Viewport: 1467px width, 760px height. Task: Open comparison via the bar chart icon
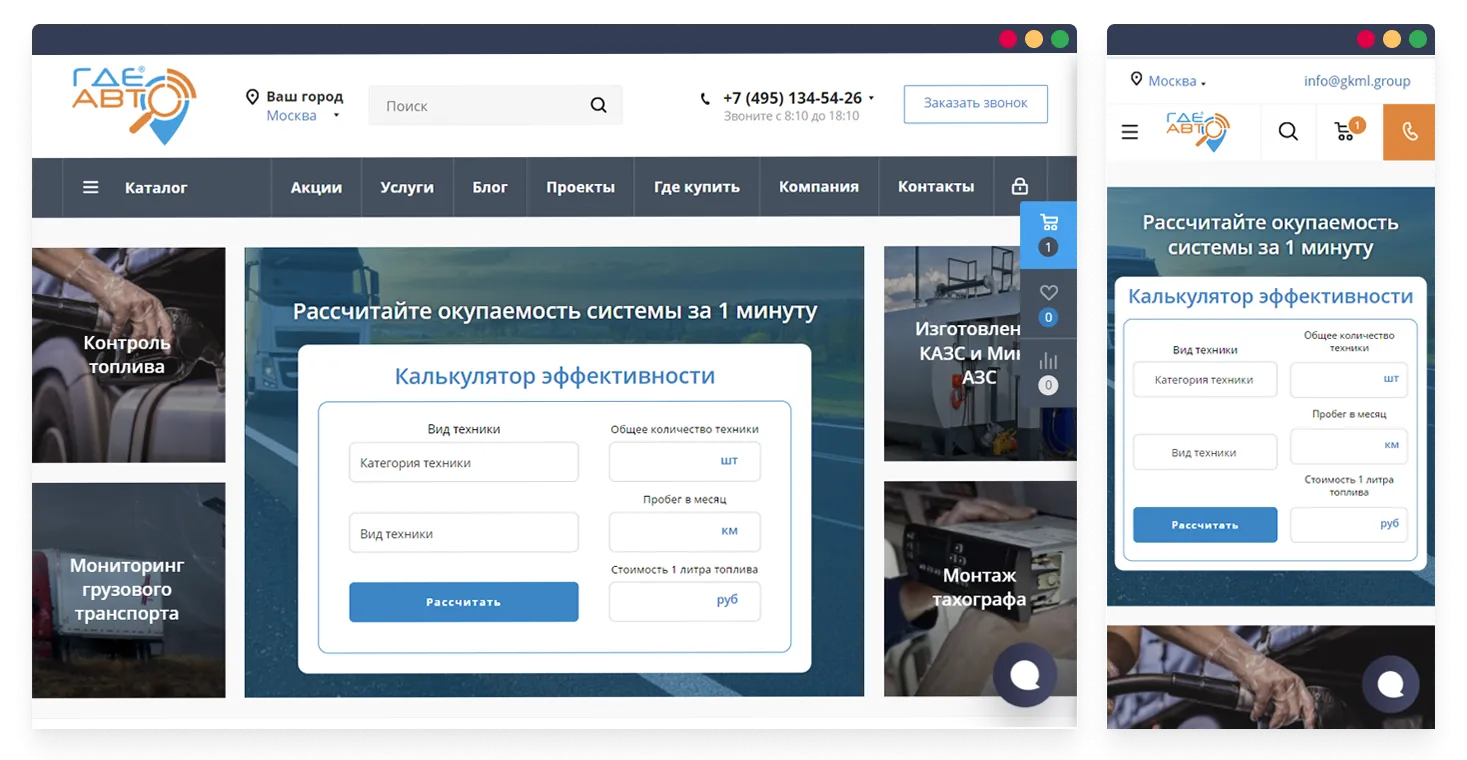(1048, 361)
